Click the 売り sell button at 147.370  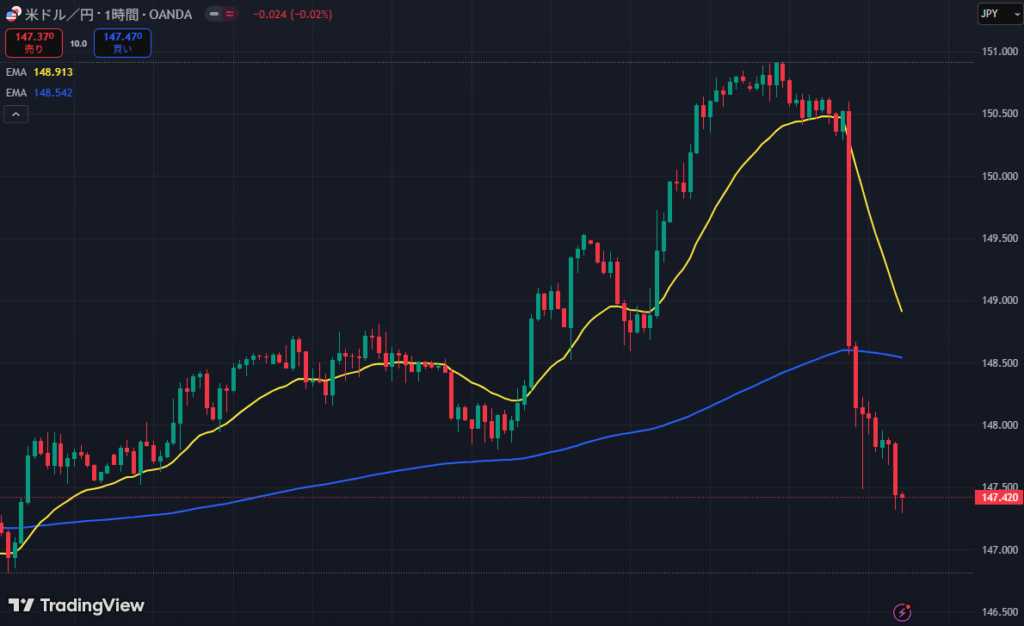(x=34, y=42)
